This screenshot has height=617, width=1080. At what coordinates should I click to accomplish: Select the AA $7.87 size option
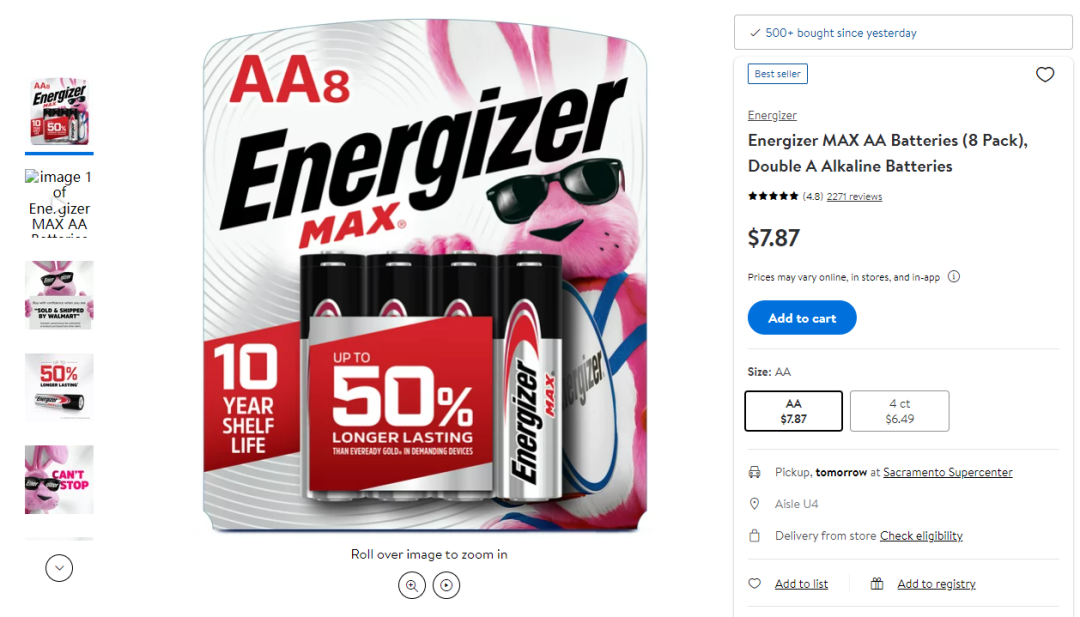[793, 411]
